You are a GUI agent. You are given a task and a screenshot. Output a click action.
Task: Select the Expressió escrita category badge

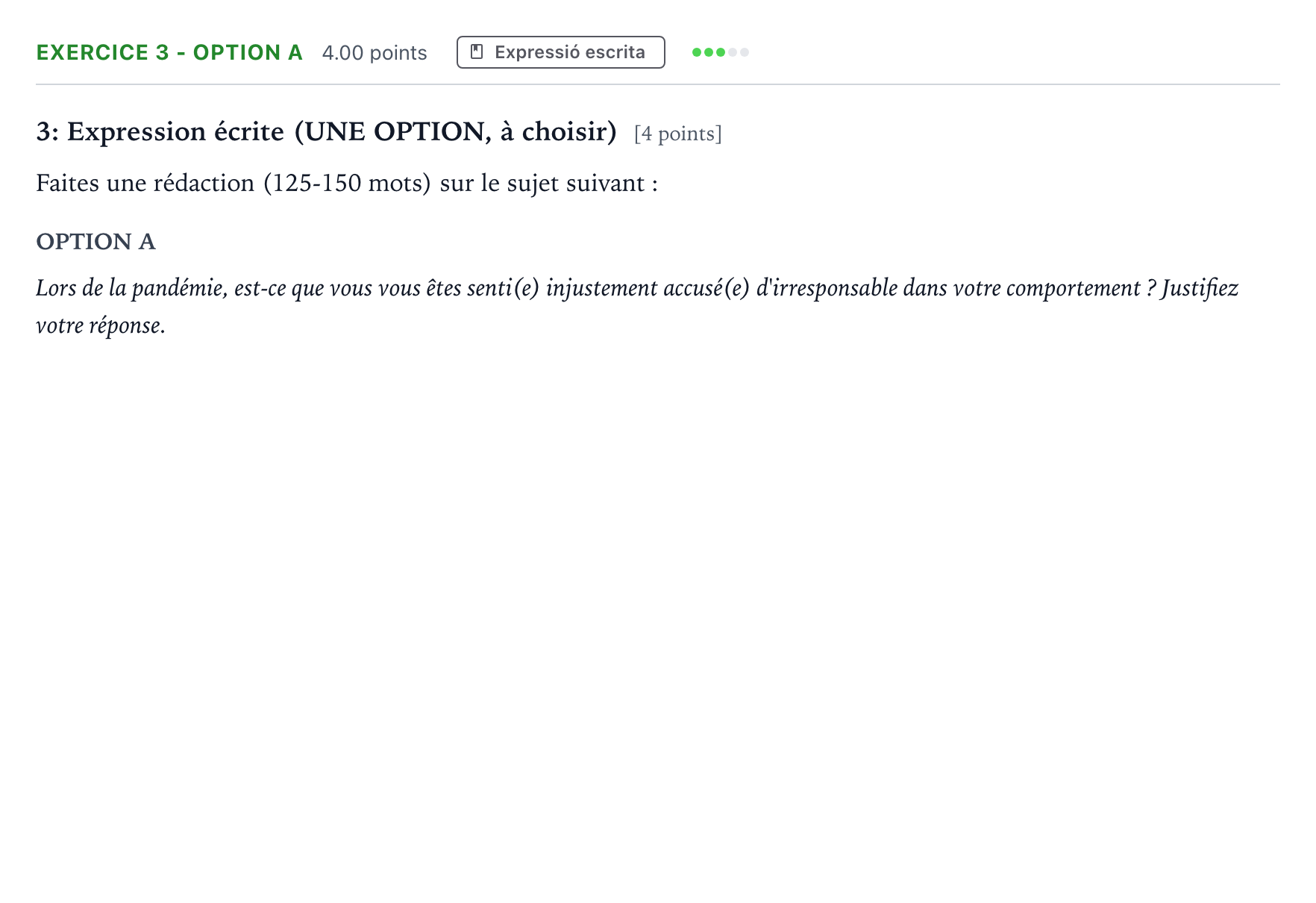(x=561, y=52)
